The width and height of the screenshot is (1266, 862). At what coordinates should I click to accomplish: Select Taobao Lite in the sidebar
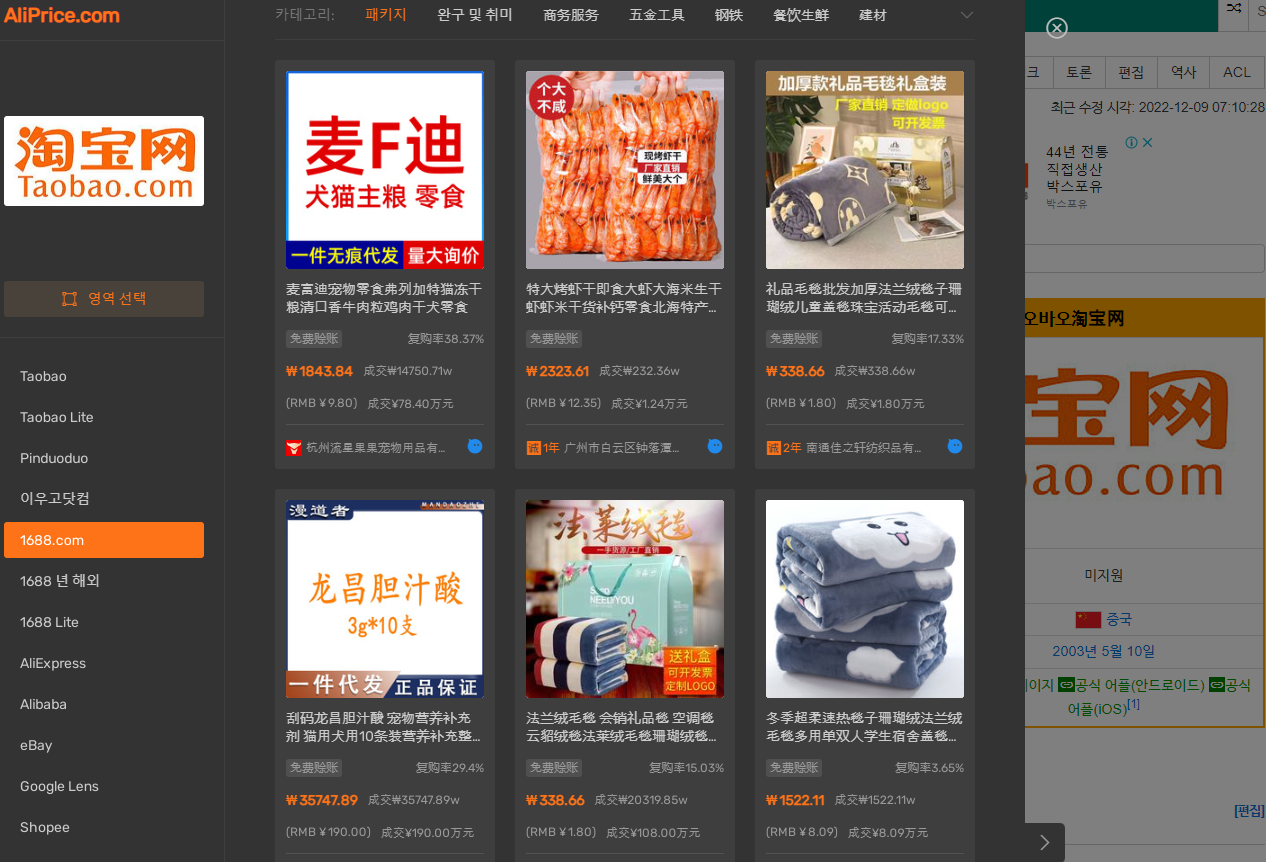[104, 417]
